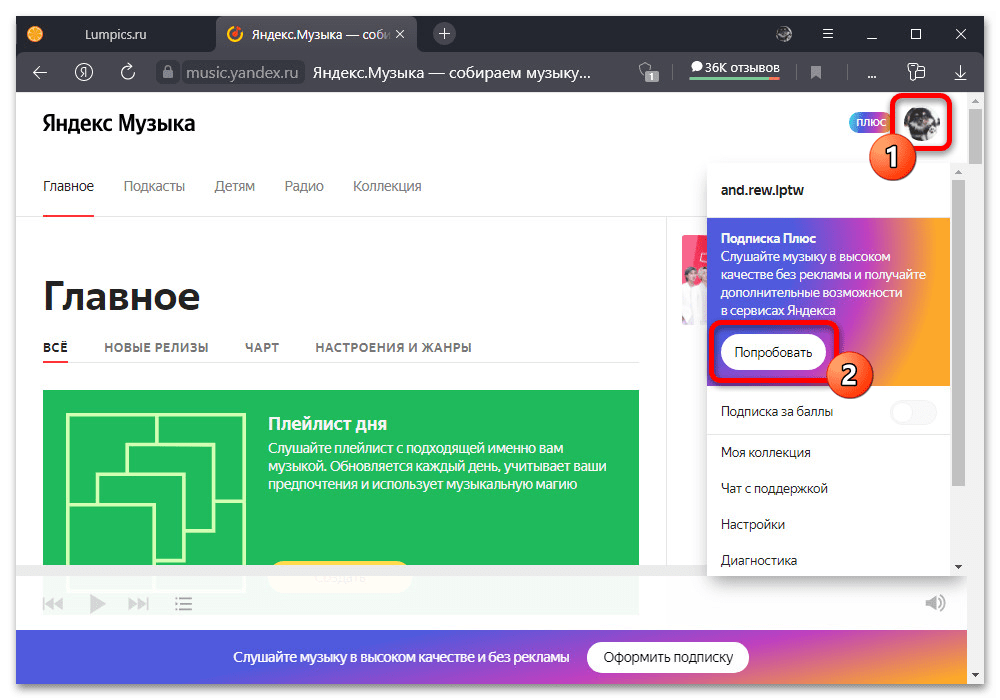This screenshot has width=1000, height=700.
Task: Mute the player with the volume icon
Action: (935, 603)
